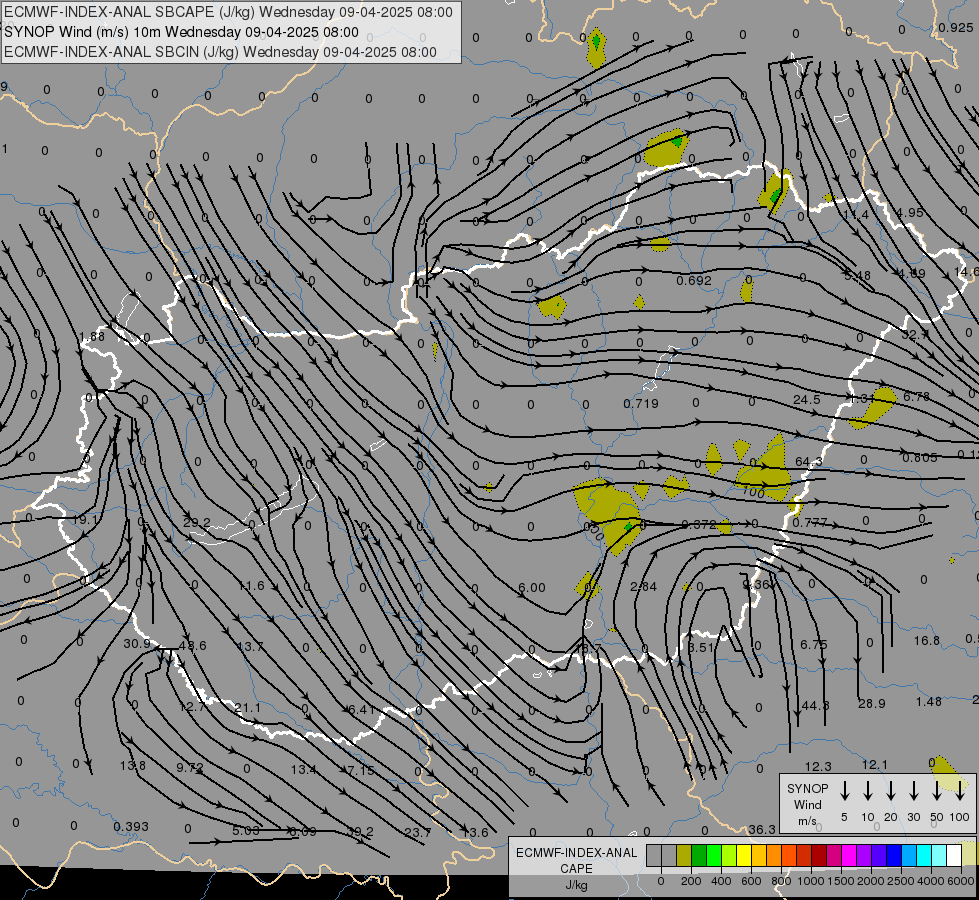Image resolution: width=979 pixels, height=900 pixels.
Task: Click the map value 5.48
Action: [857, 275]
